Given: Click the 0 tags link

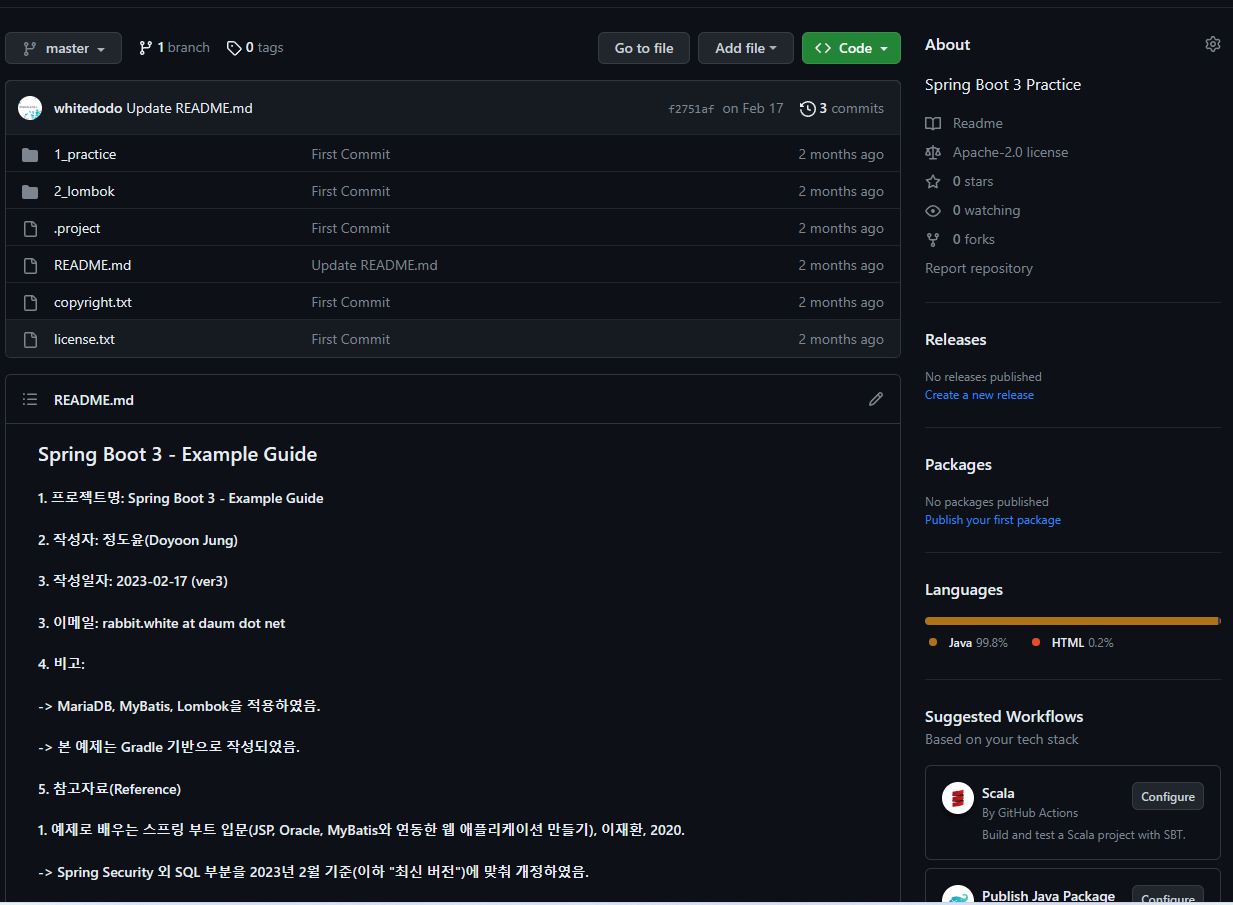Looking at the screenshot, I should tap(255, 47).
